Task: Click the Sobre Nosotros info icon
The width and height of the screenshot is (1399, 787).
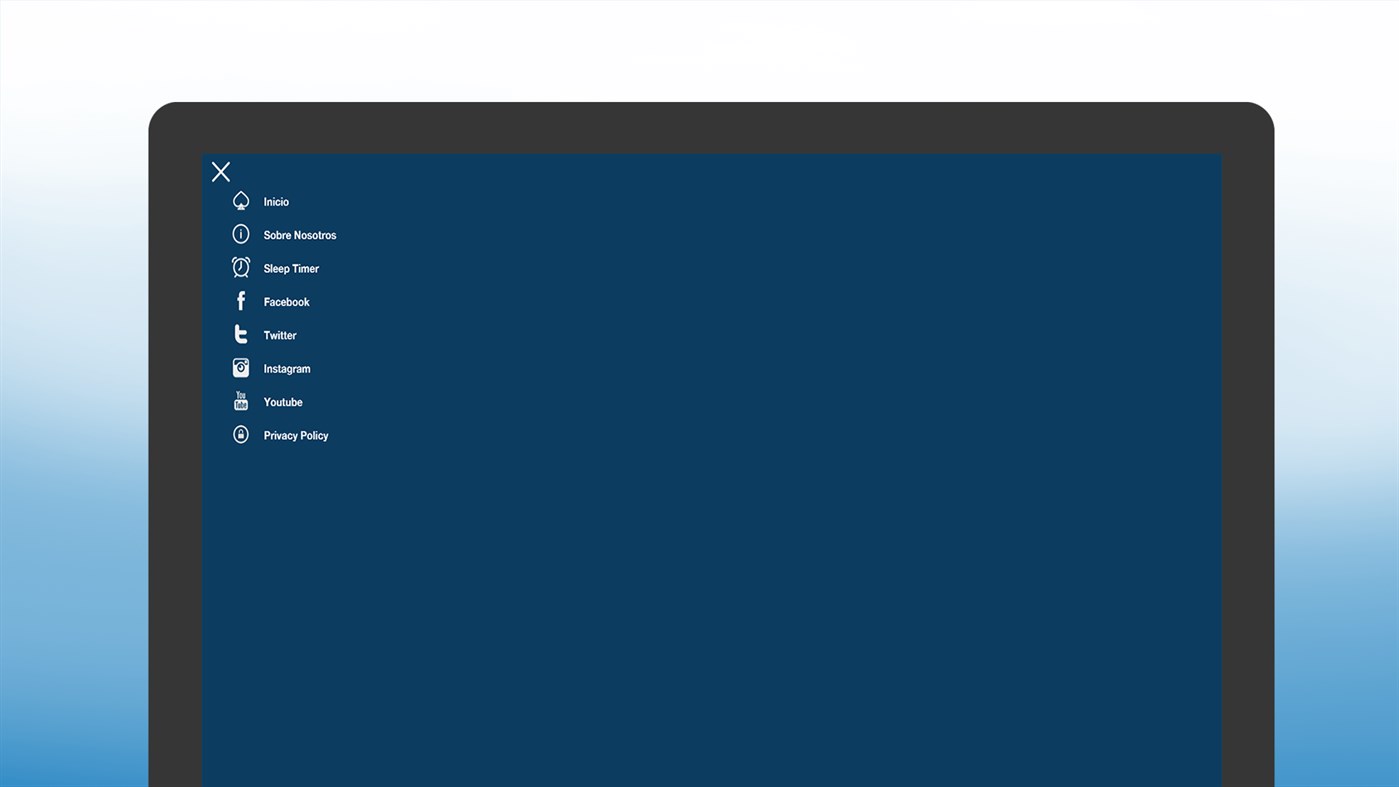Action: point(241,234)
